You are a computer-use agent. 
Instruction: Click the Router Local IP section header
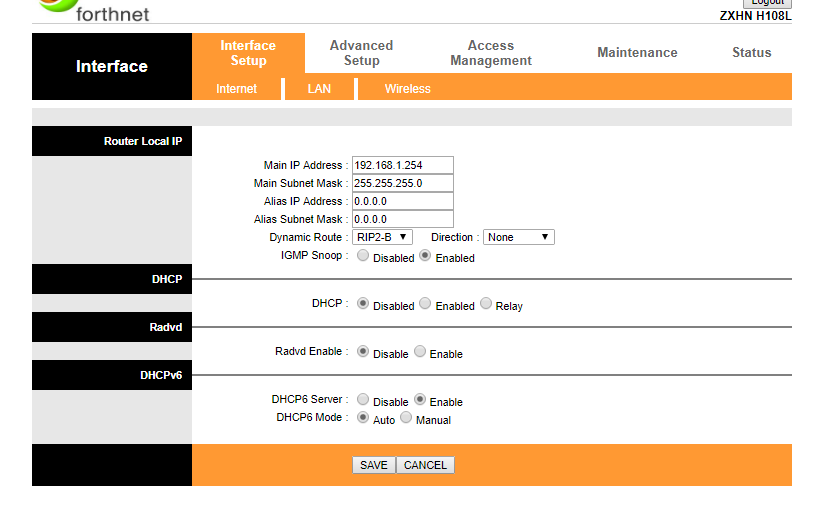point(112,141)
